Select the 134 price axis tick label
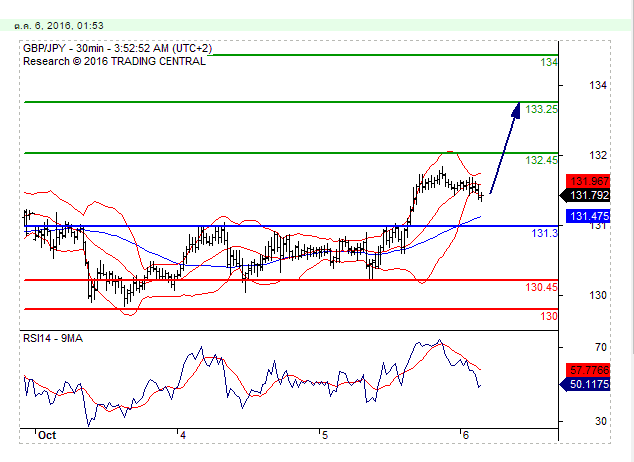Image resolution: width=634 pixels, height=462 pixels. point(598,85)
